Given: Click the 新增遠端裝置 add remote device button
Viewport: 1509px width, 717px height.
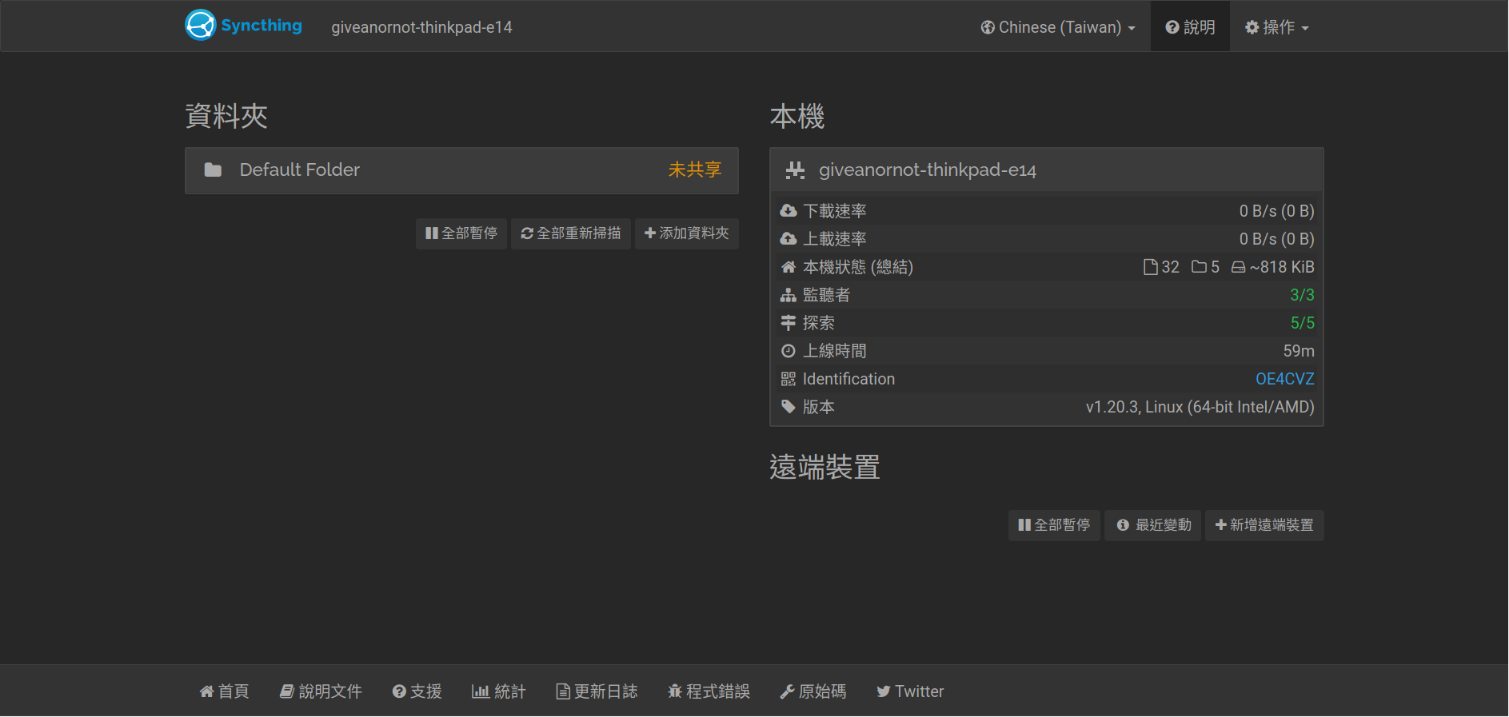Looking at the screenshot, I should coord(1264,525).
